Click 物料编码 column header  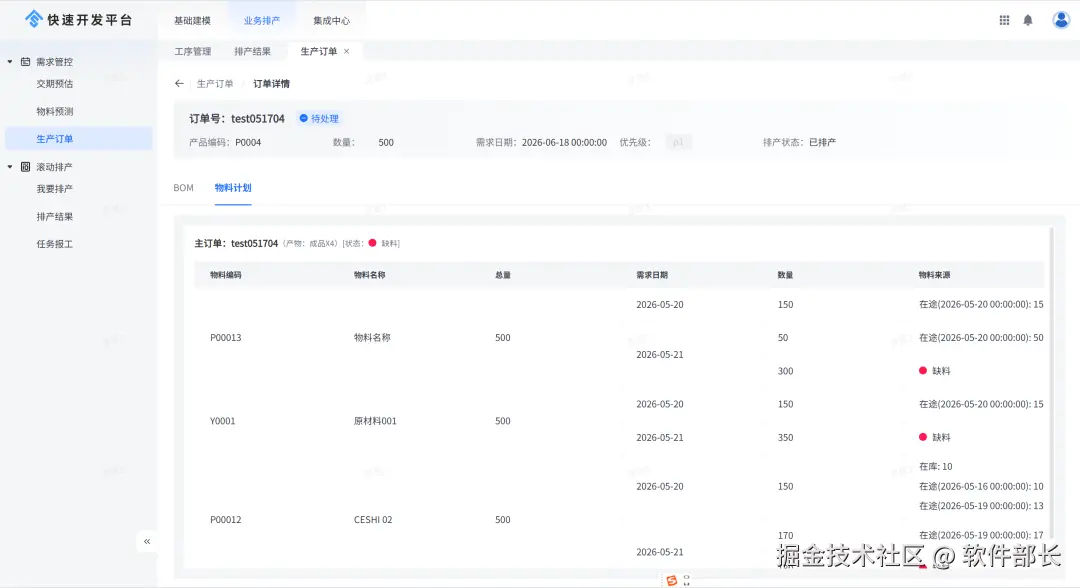click(226, 275)
